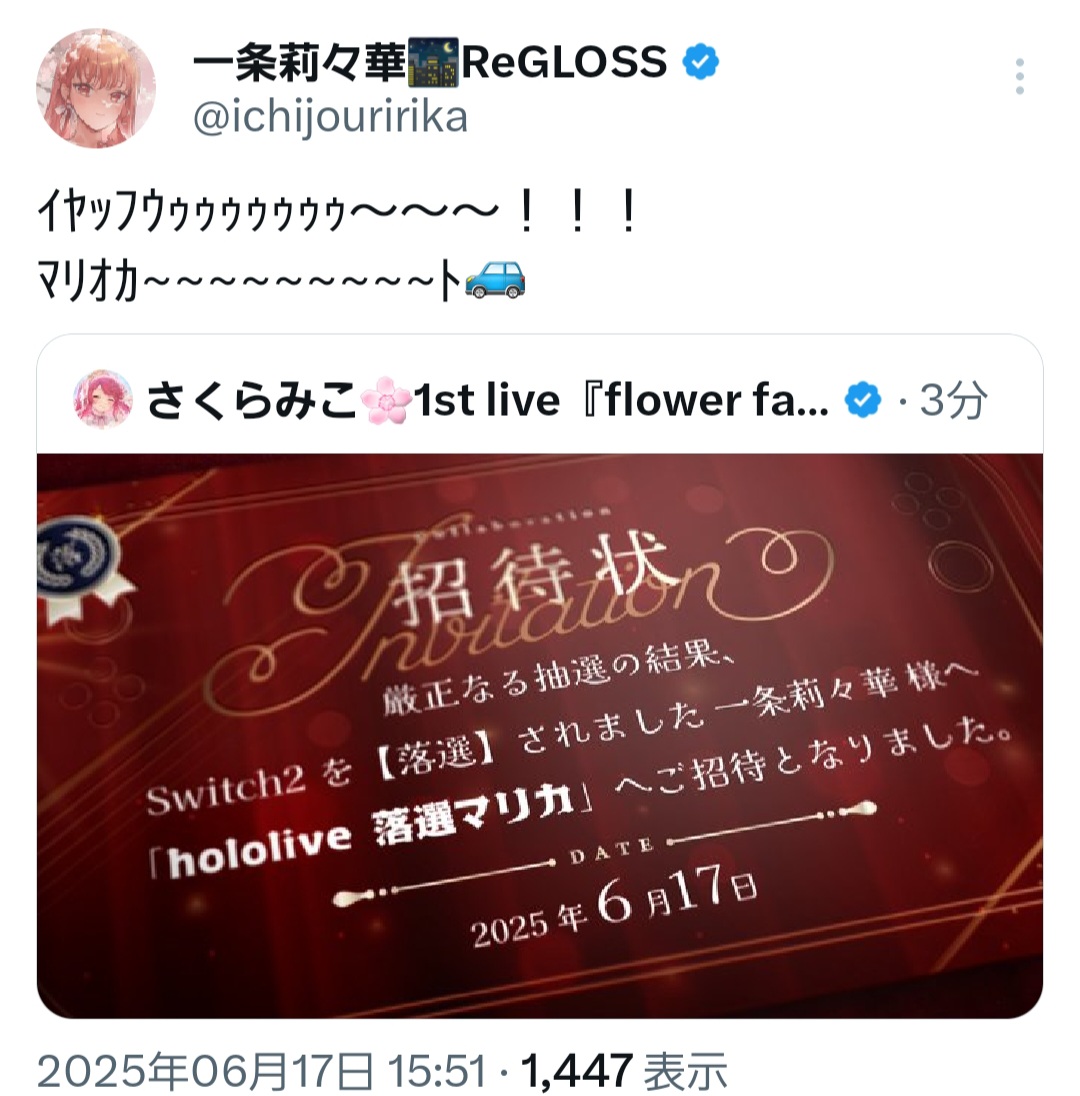Open the round profile avatar of 一条莉々華
This screenshot has height=1096, width=1080.
96,89
